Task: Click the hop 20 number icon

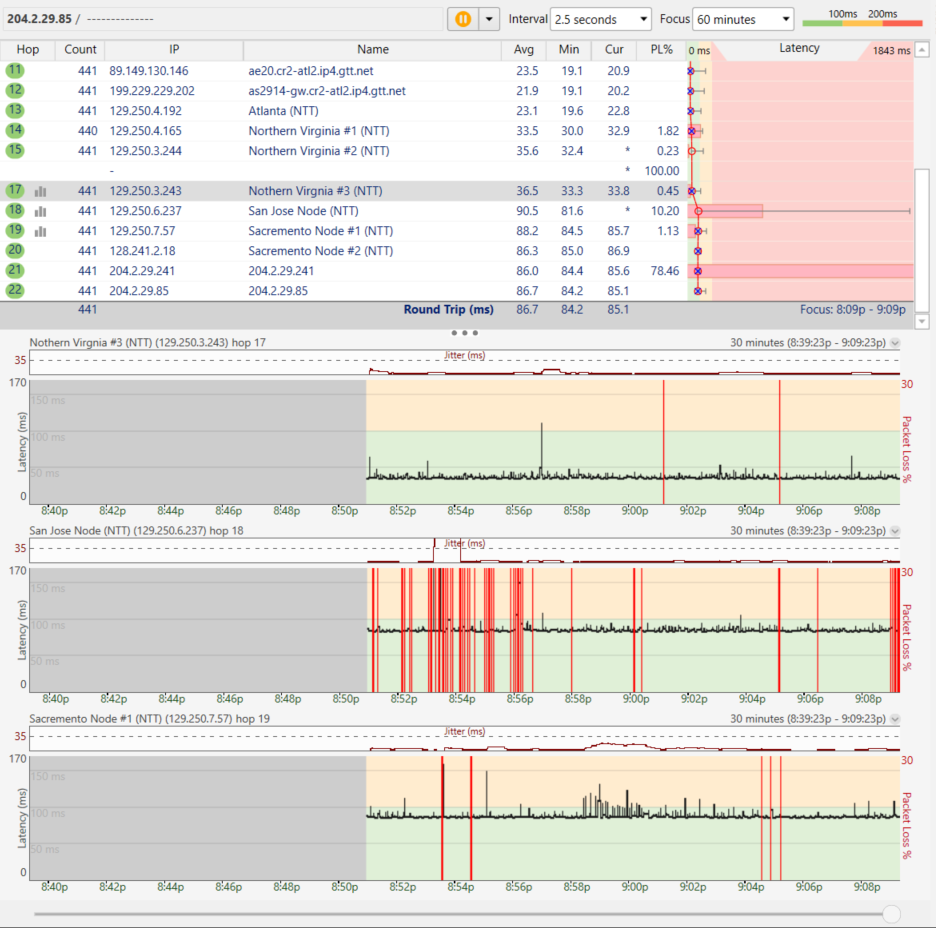Action: [14, 251]
